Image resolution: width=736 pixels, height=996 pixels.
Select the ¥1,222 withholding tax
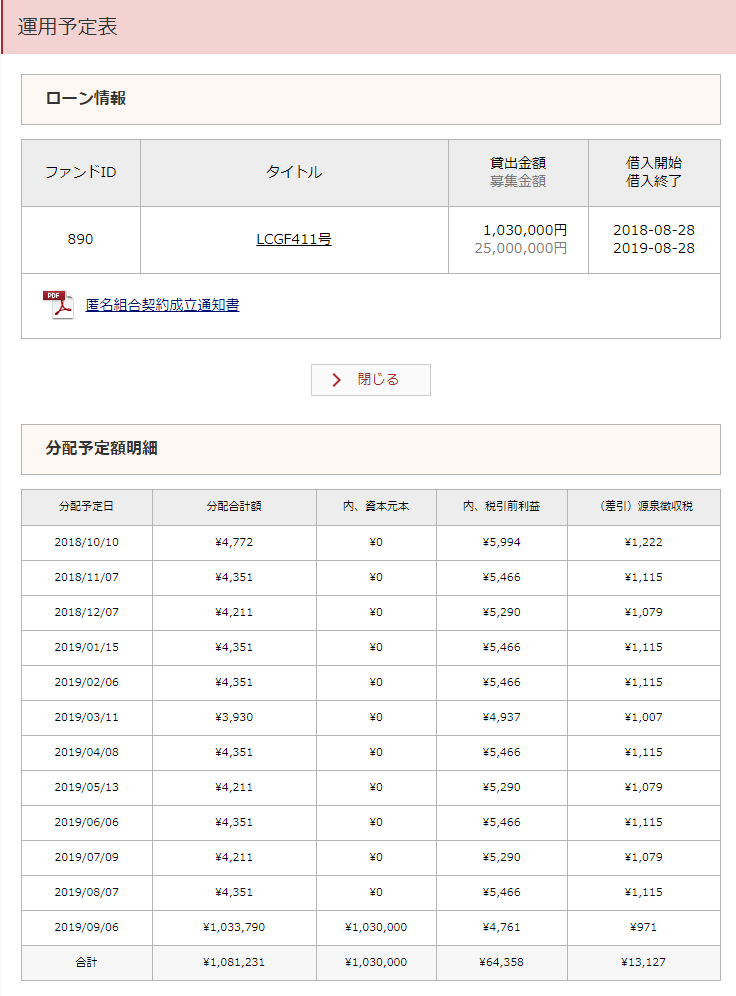coord(643,542)
